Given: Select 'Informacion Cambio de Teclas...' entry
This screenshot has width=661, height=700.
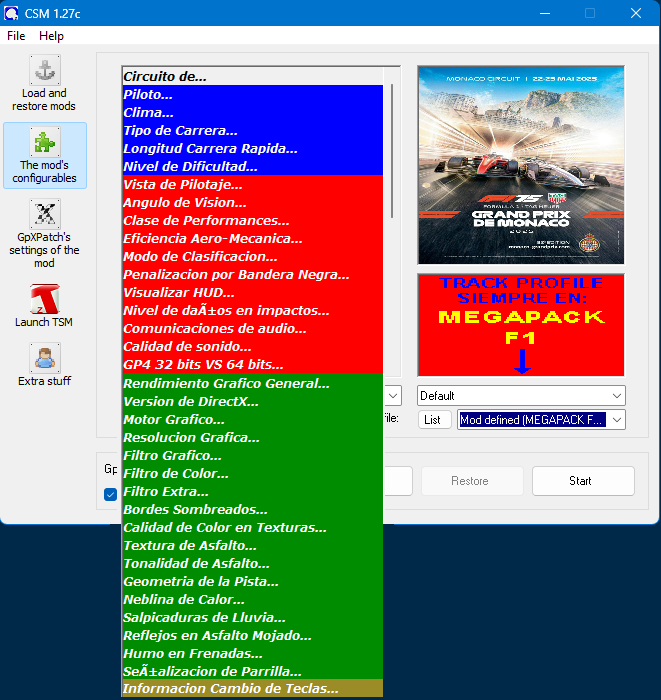Looking at the screenshot, I should click(x=253, y=688).
